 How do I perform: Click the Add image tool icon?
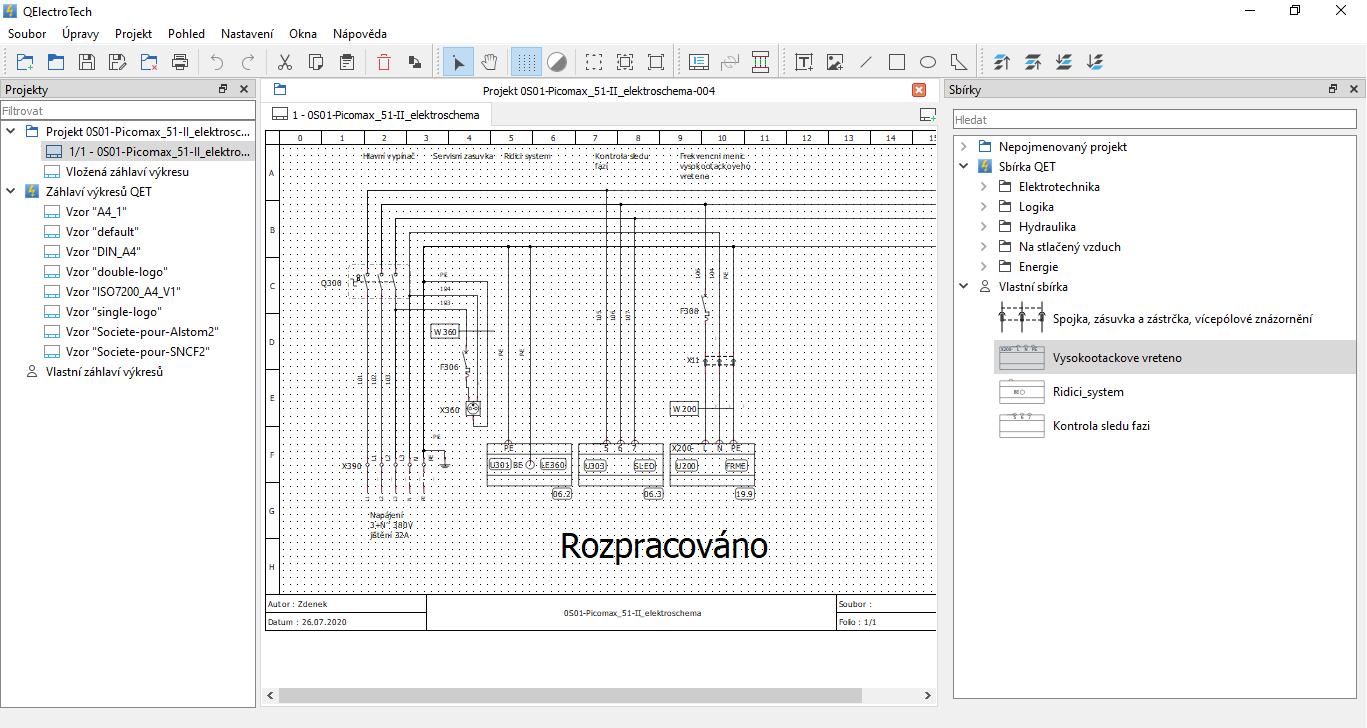[835, 62]
